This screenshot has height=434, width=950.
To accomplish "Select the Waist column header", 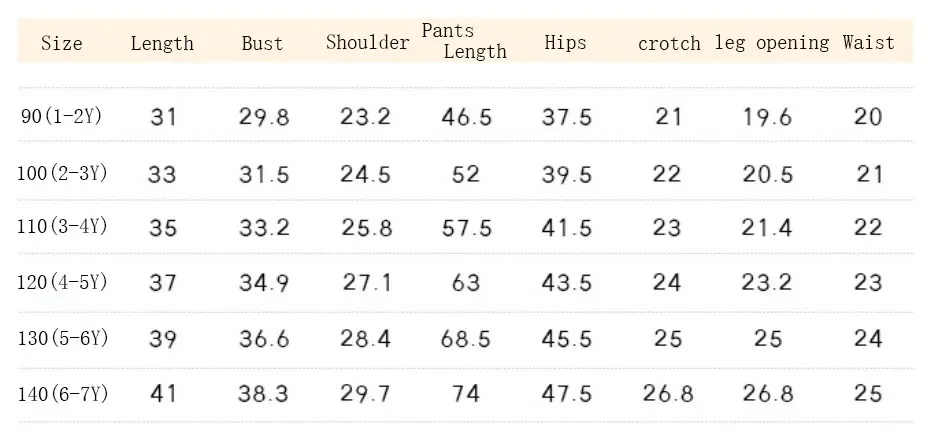I will (868, 42).
